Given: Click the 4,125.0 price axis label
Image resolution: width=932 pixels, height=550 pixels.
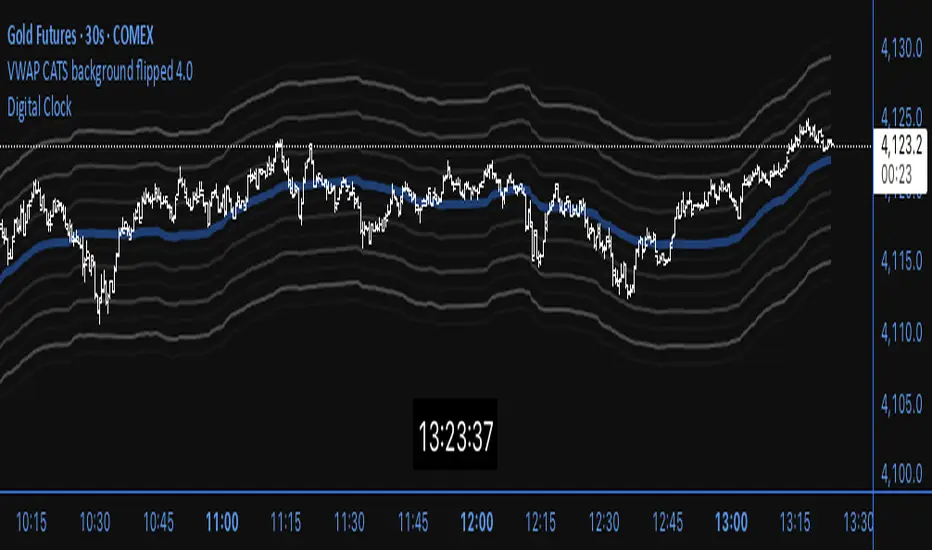Looking at the screenshot, I should pyautogui.click(x=902, y=118).
